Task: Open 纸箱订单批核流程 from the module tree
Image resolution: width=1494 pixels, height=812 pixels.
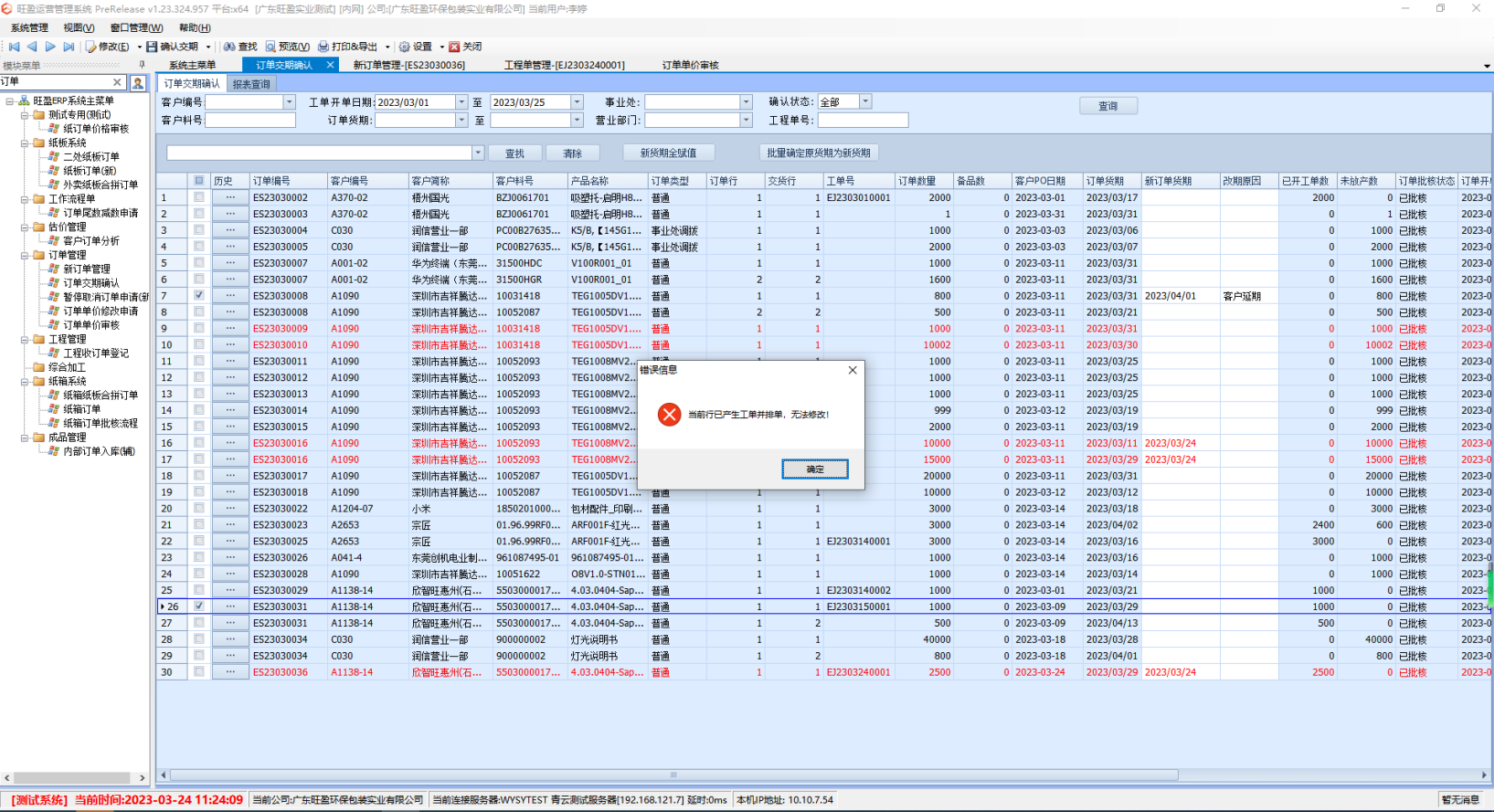Action: click(101, 424)
